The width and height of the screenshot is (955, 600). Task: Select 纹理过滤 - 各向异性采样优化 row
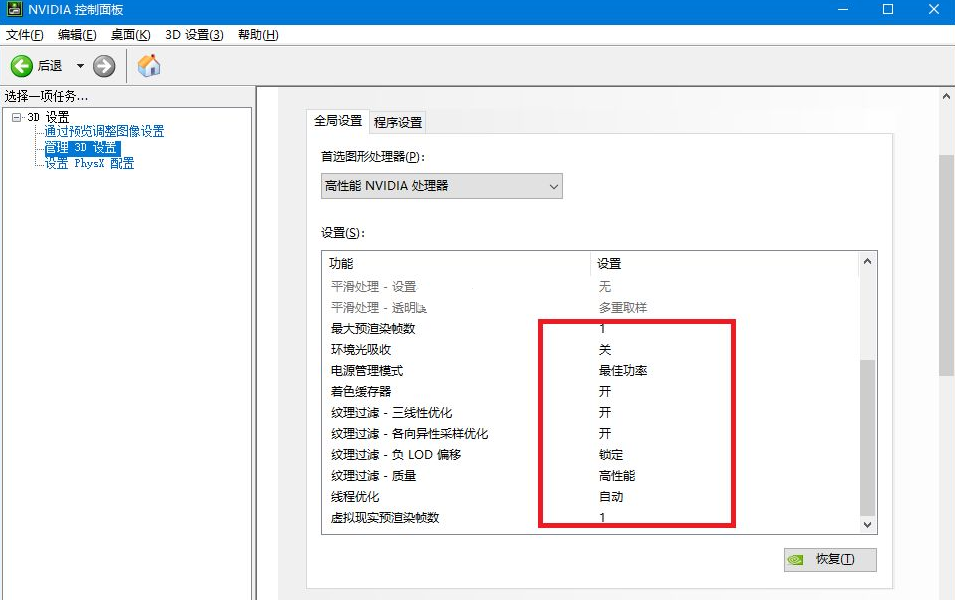(590, 434)
